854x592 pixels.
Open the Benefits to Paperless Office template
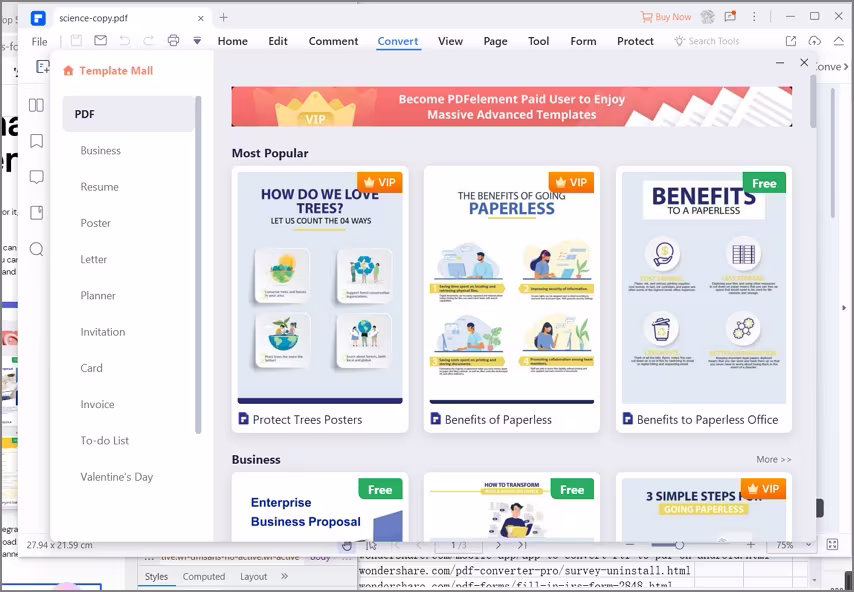704,300
